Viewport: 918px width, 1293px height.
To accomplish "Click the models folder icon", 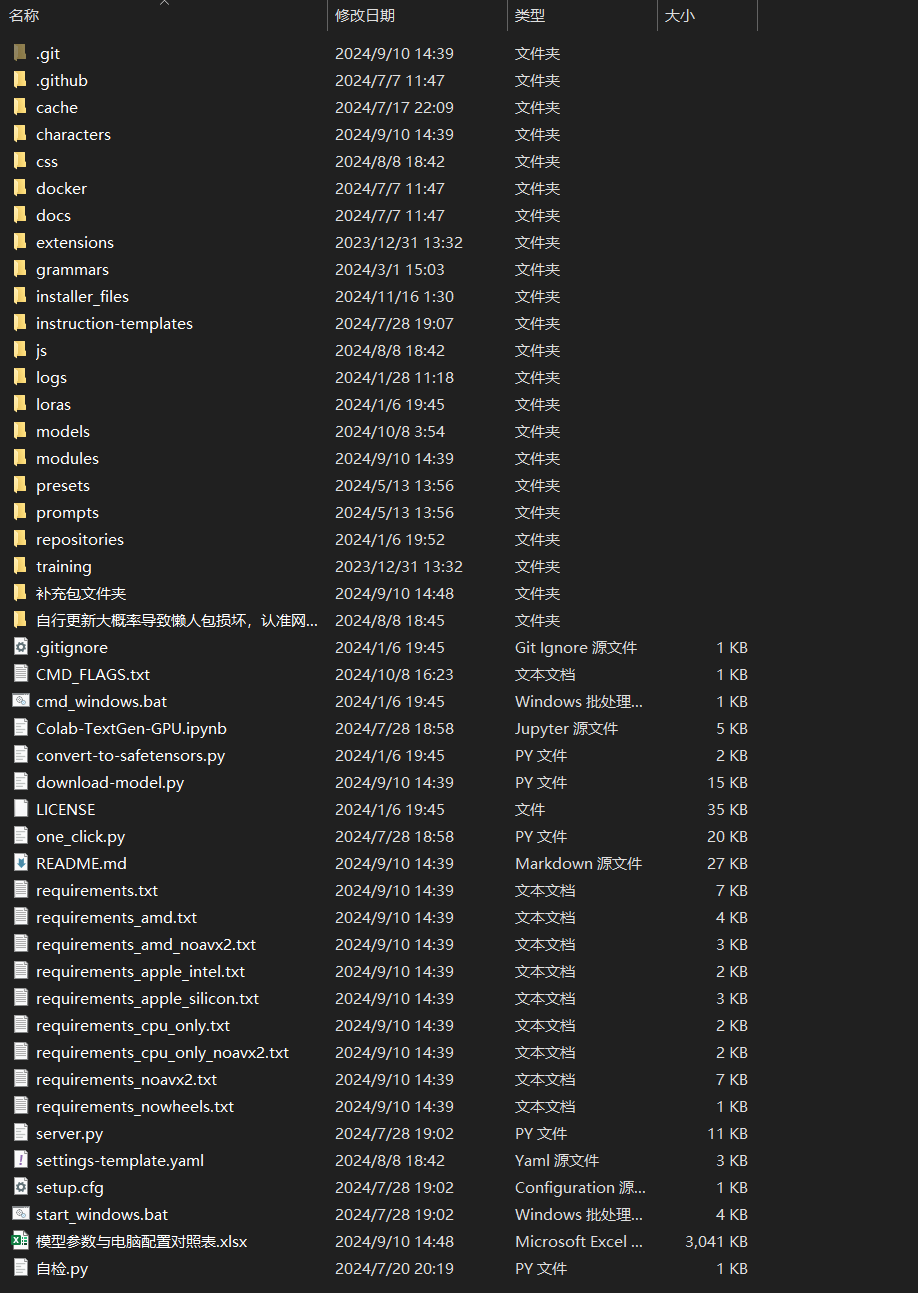I will [20, 431].
